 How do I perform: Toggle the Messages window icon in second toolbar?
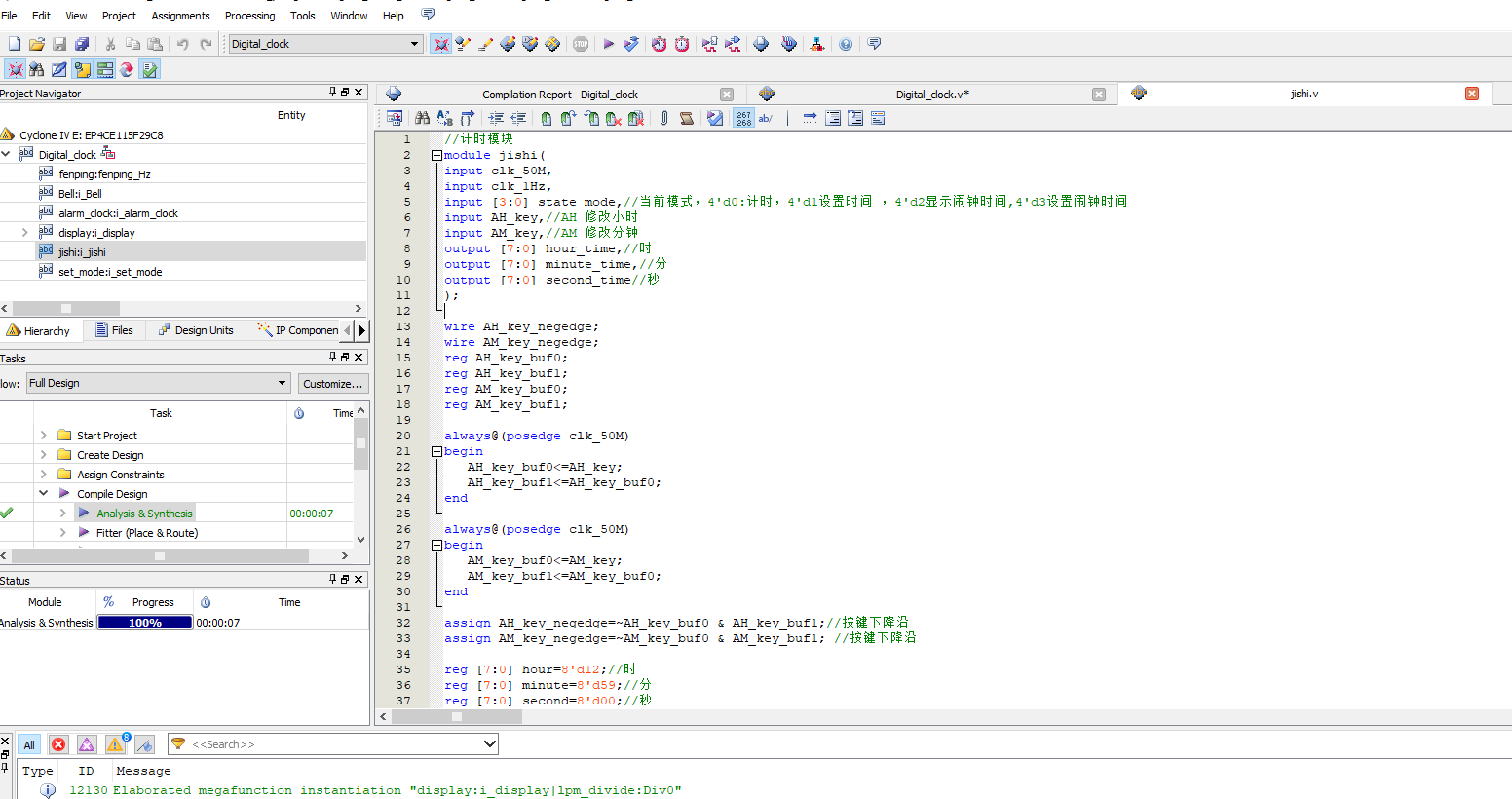[104, 69]
